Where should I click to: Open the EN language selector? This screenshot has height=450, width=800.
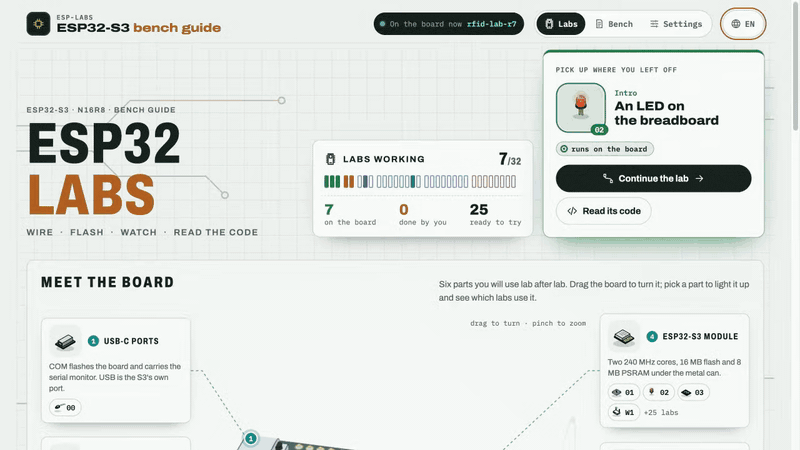743,24
